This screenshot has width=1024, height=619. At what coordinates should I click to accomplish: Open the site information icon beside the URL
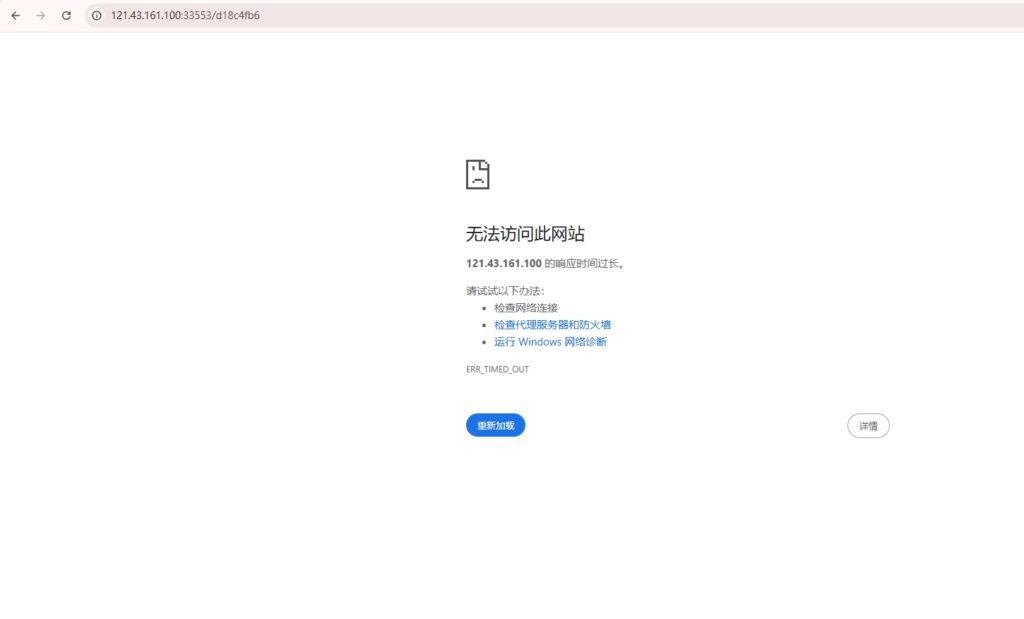coord(97,15)
